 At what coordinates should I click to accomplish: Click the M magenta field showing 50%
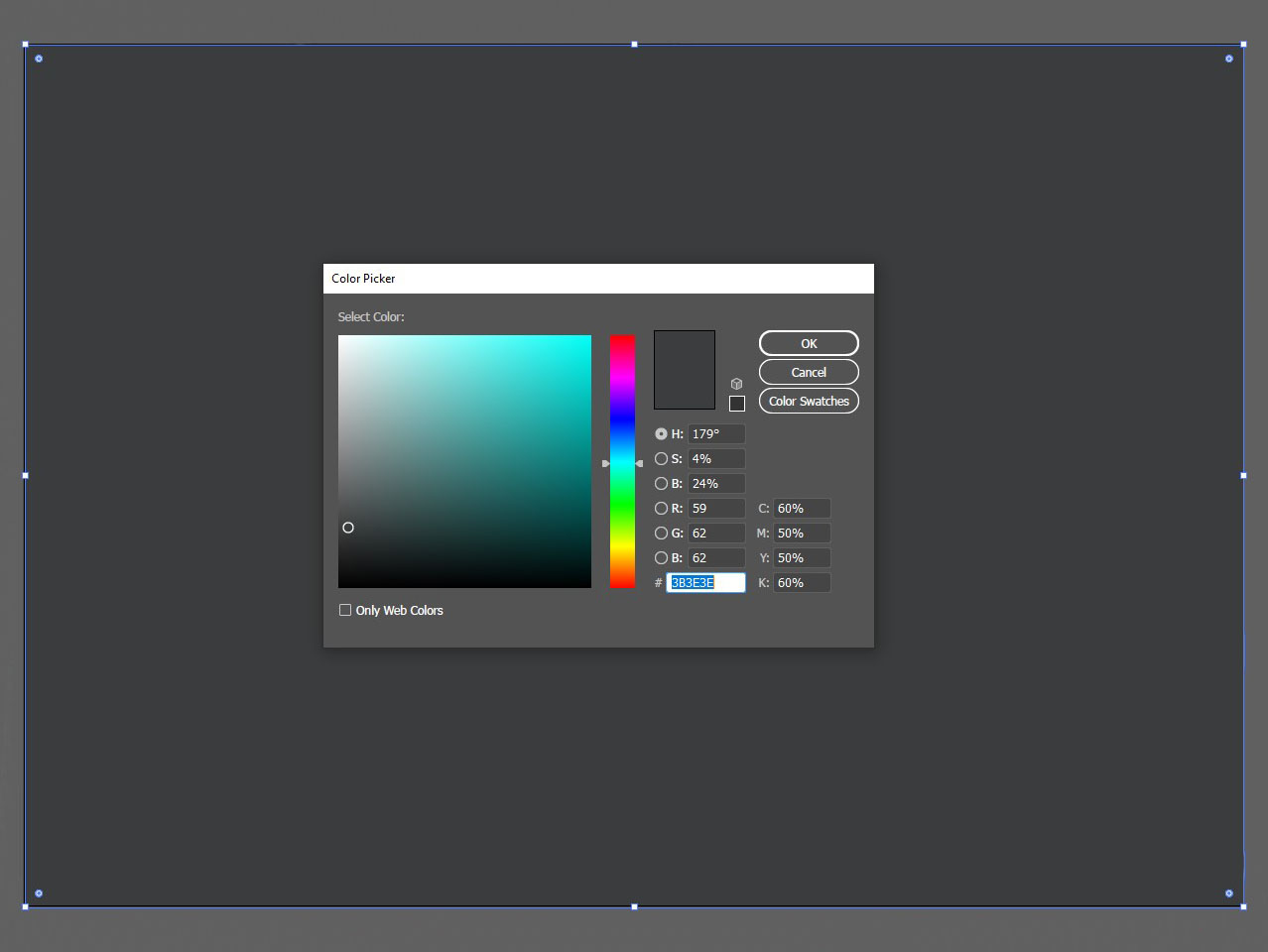[802, 534]
